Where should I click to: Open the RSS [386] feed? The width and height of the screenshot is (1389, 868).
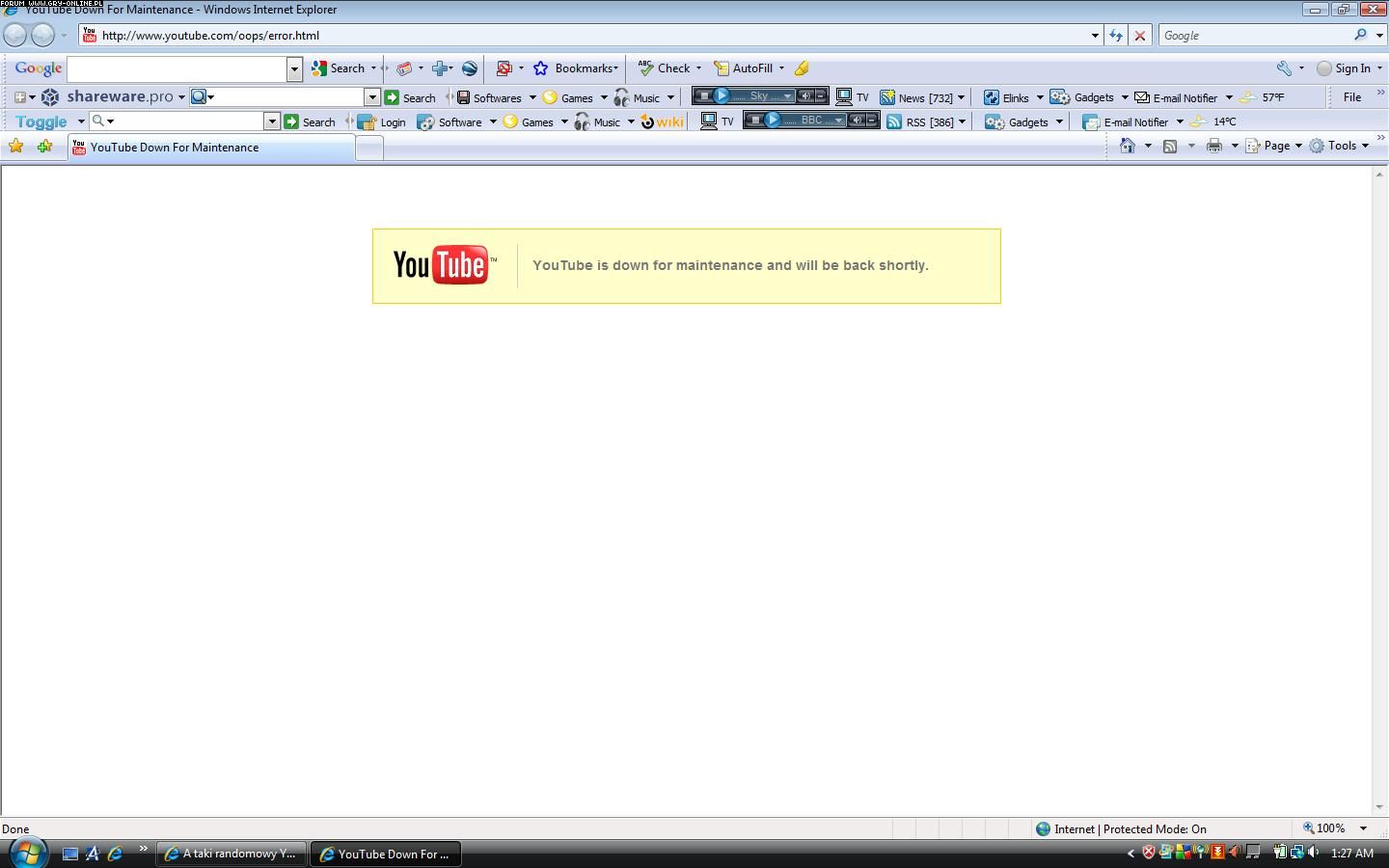(x=920, y=122)
